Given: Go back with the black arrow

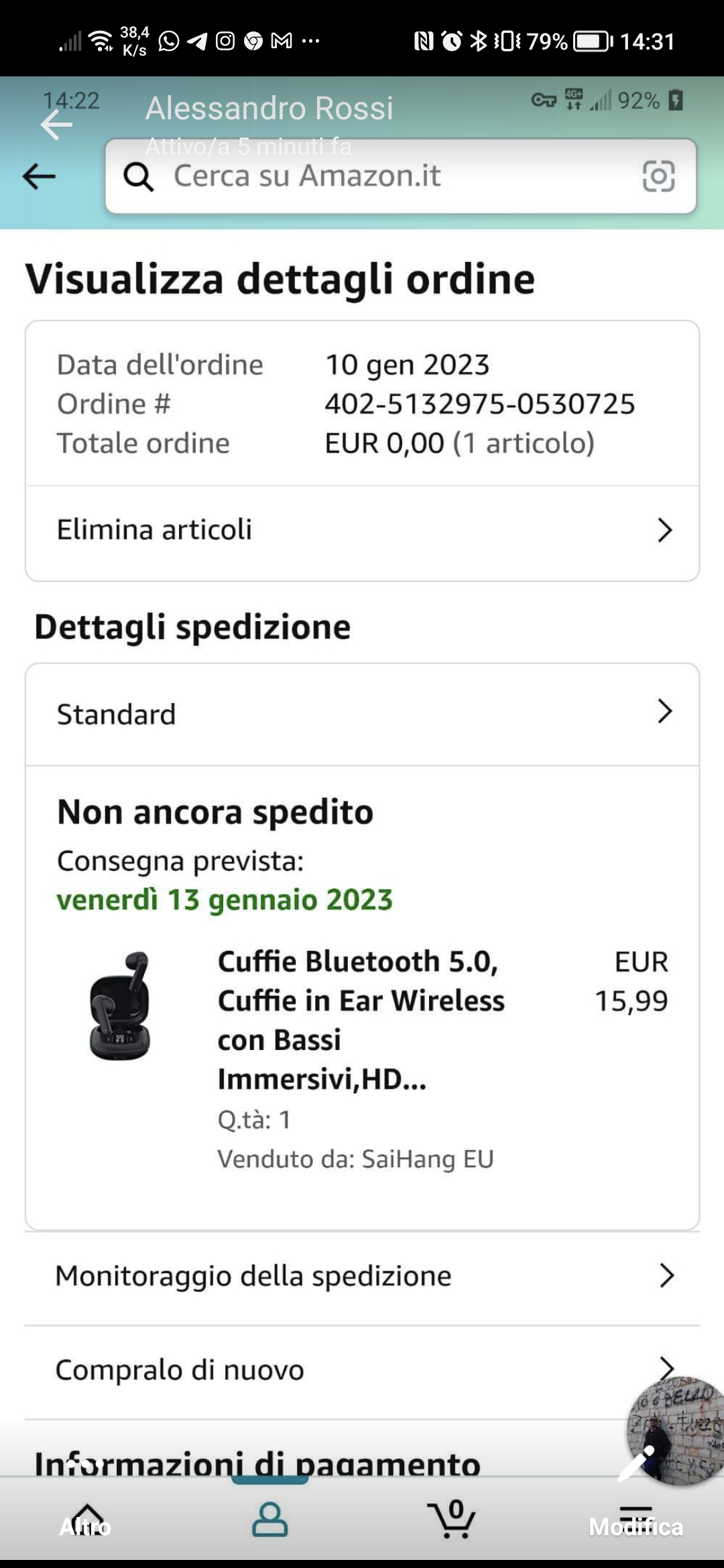Looking at the screenshot, I should pos(39,177).
